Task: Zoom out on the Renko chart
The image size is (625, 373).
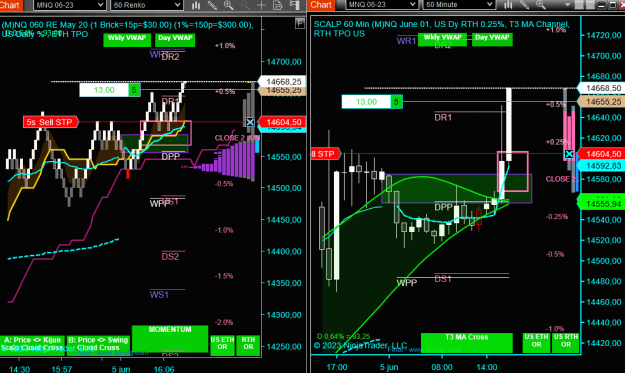Action: pos(245,5)
